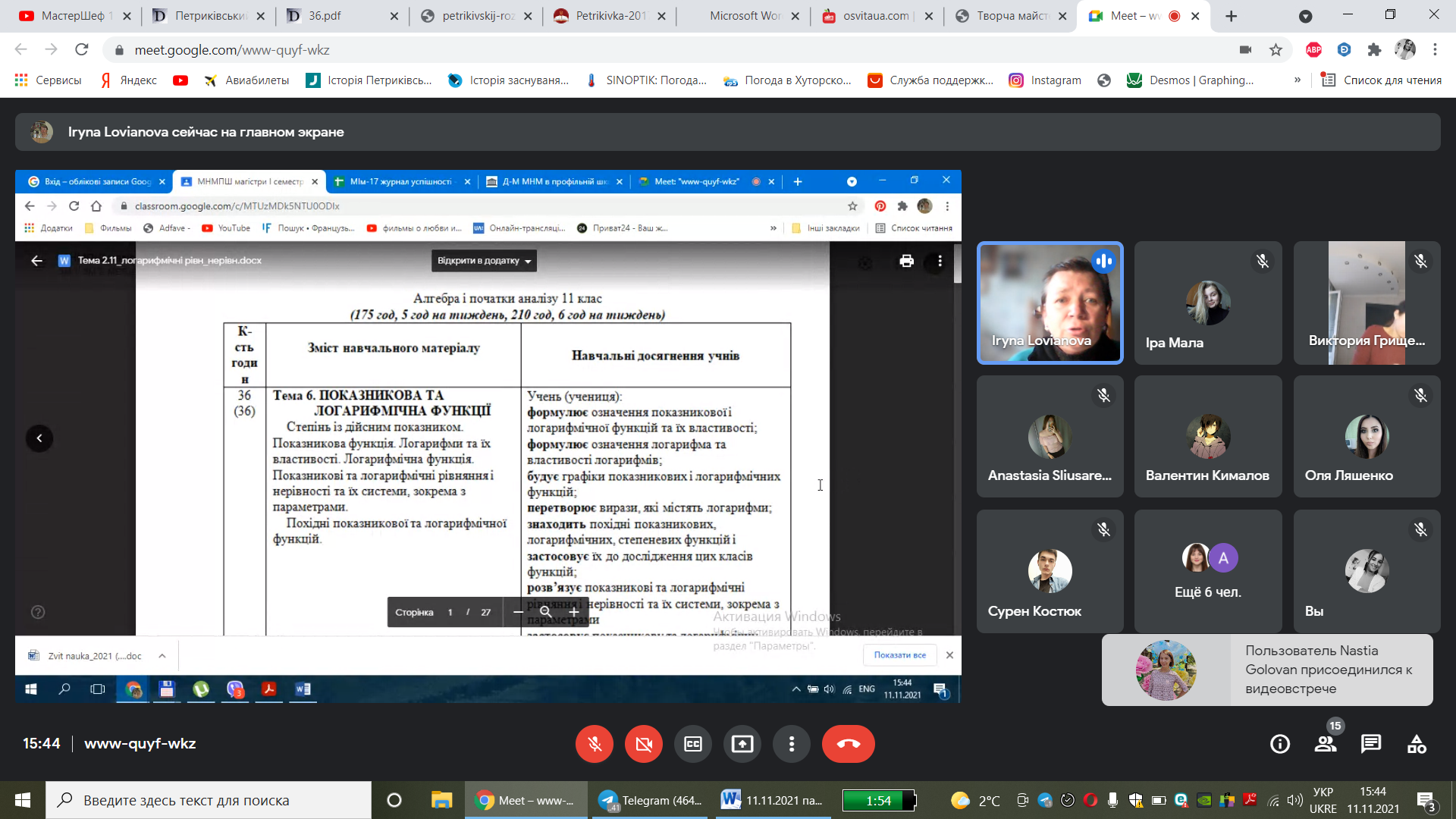The height and width of the screenshot is (819, 1456).
Task: Open the YouTube bookmark icon
Action: (180, 80)
